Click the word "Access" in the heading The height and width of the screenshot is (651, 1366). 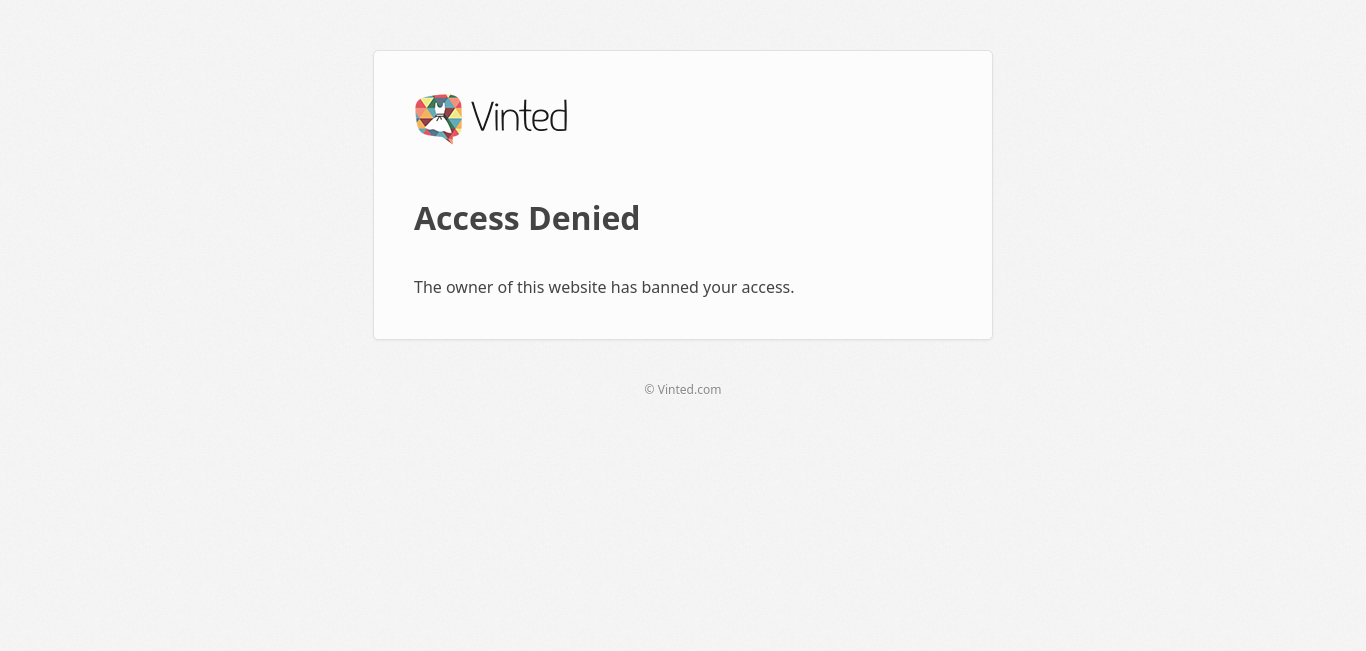point(466,218)
